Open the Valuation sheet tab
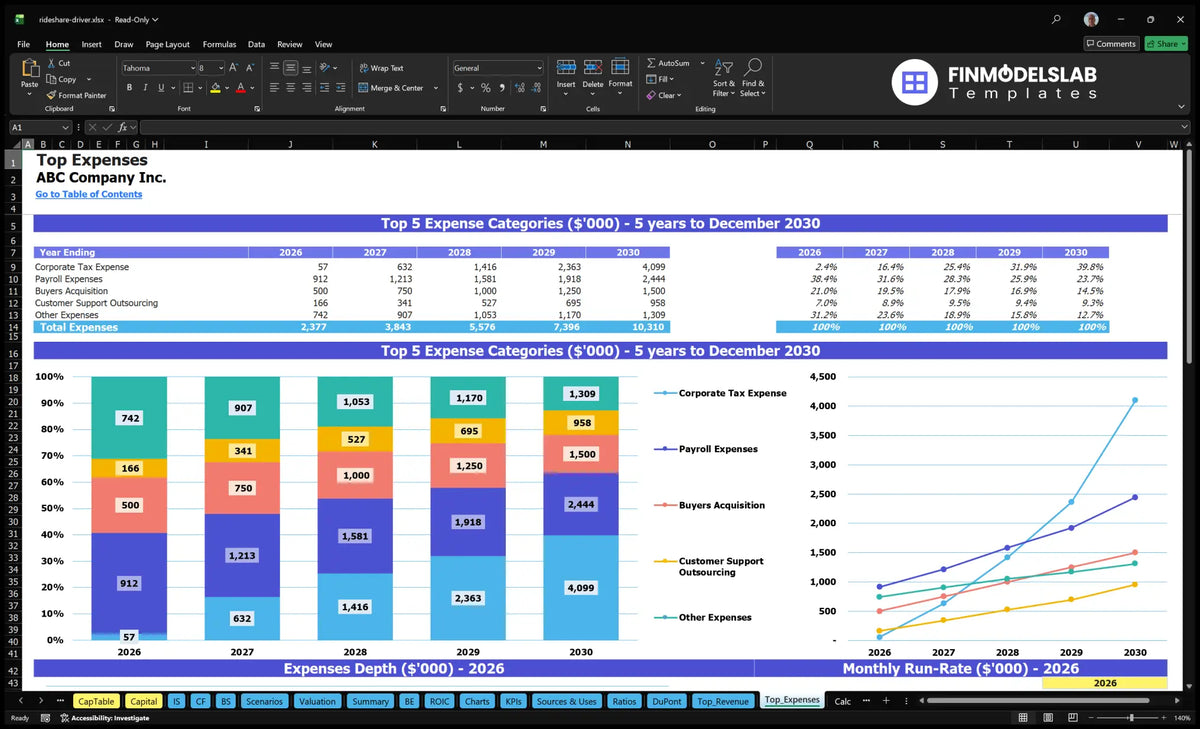The image size is (1200, 729). (x=318, y=701)
